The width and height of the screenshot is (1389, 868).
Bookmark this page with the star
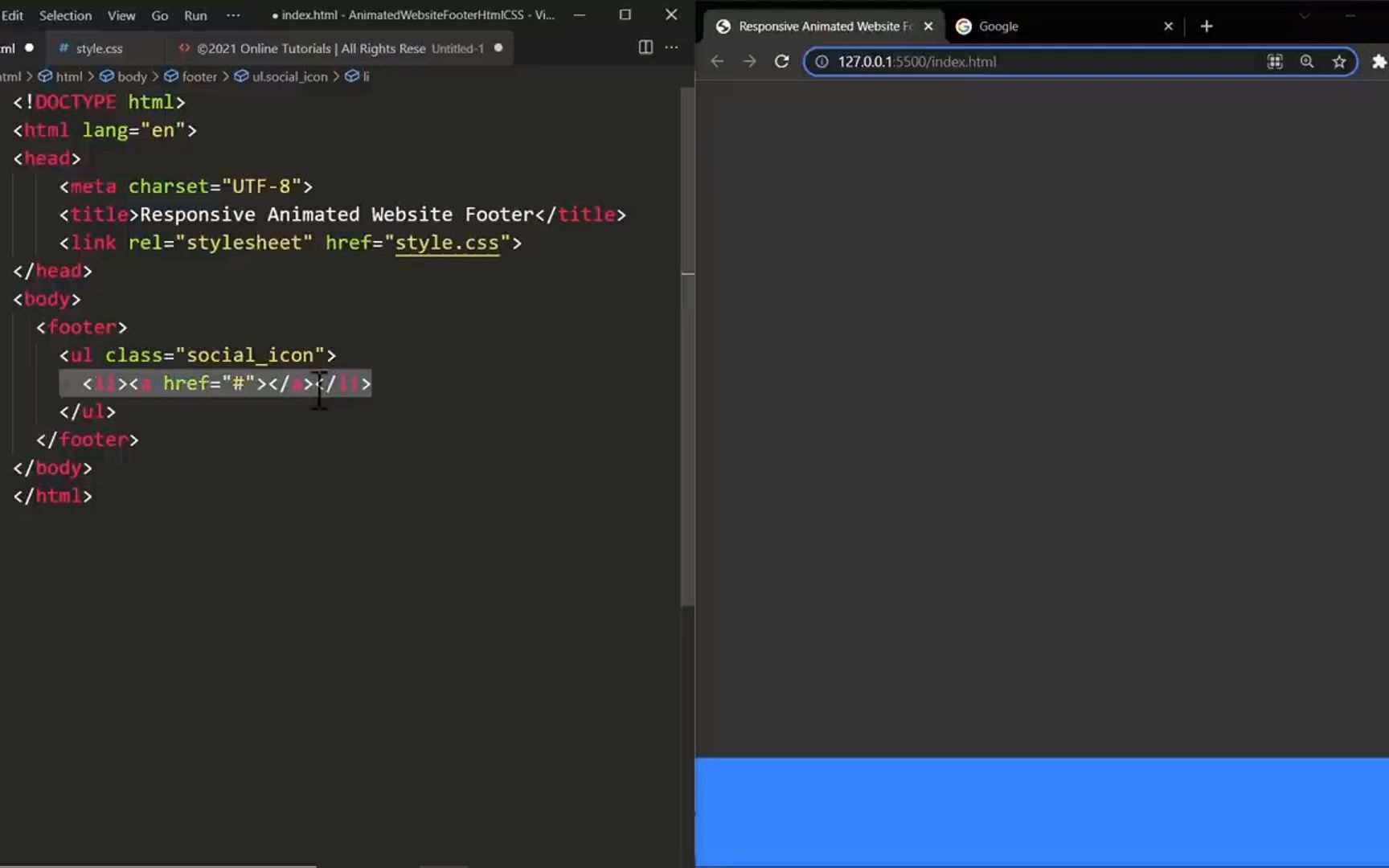[1339, 61]
